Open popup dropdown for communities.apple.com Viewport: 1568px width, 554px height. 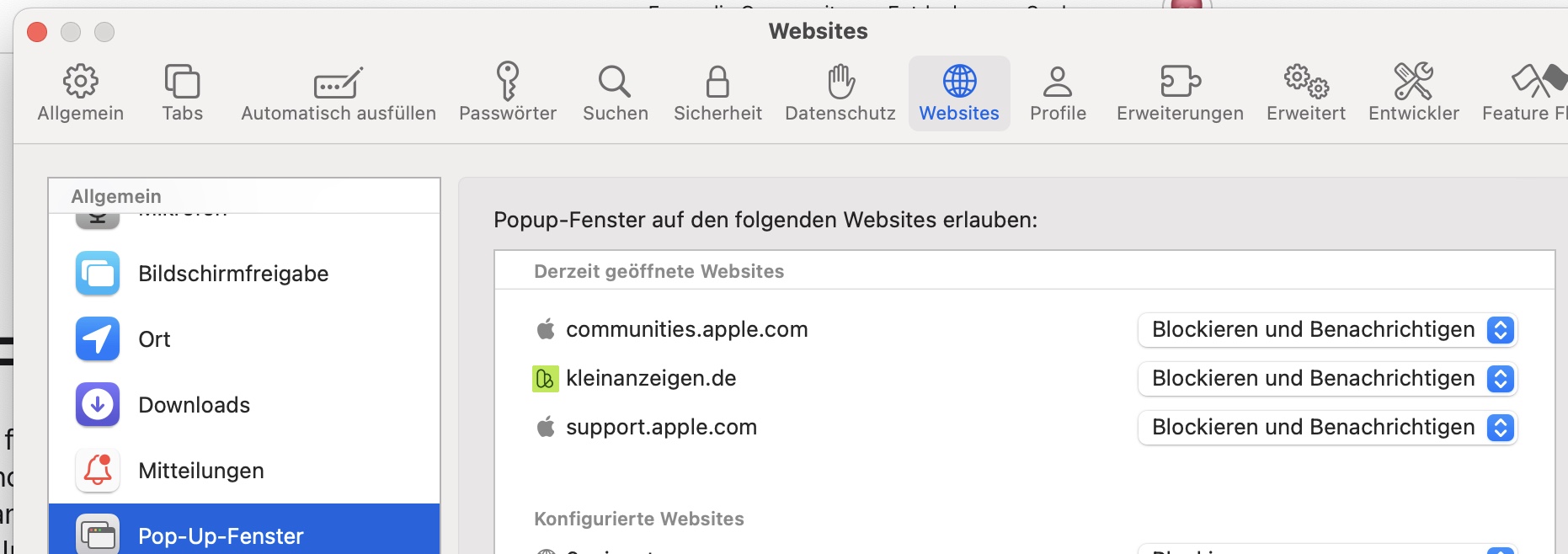pos(1326,330)
